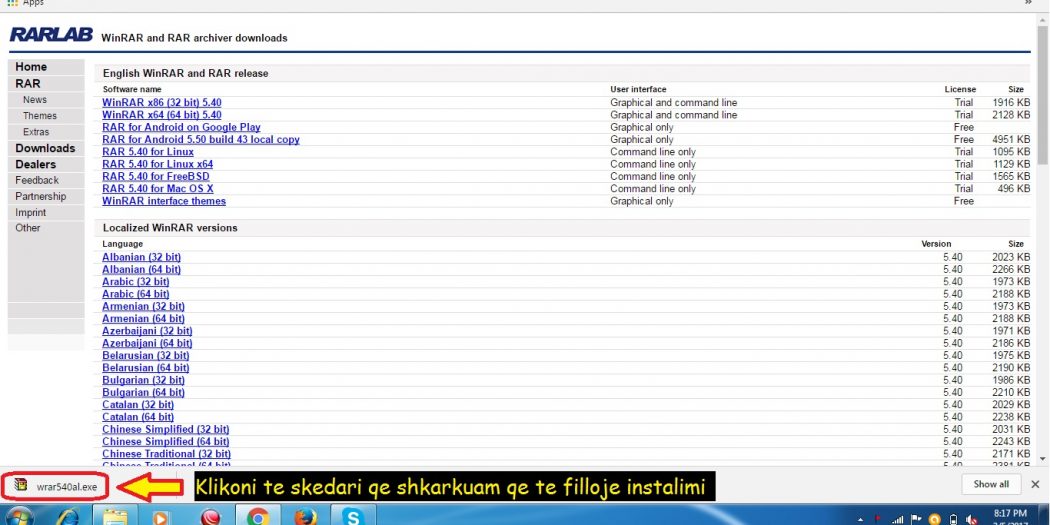Open WinRAR interface themes link
1050x525 pixels.
click(164, 201)
